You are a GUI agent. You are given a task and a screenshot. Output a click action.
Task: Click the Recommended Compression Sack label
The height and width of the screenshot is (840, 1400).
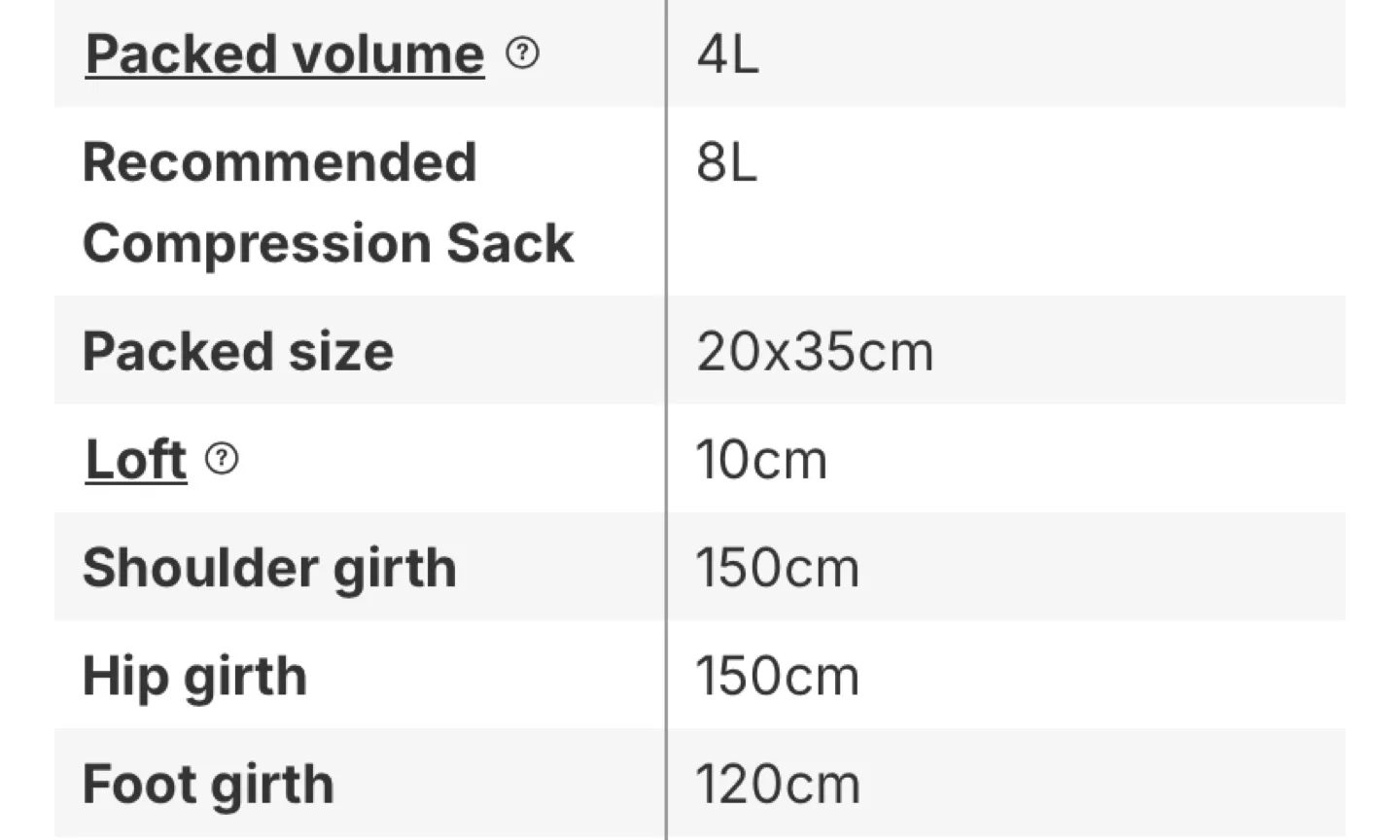pos(328,201)
